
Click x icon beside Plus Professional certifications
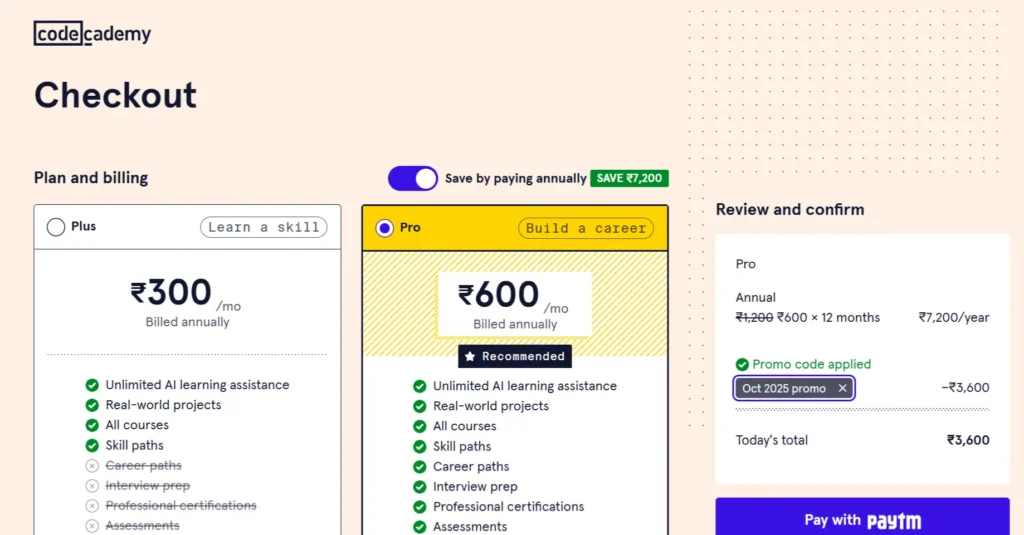pyautogui.click(x=92, y=506)
